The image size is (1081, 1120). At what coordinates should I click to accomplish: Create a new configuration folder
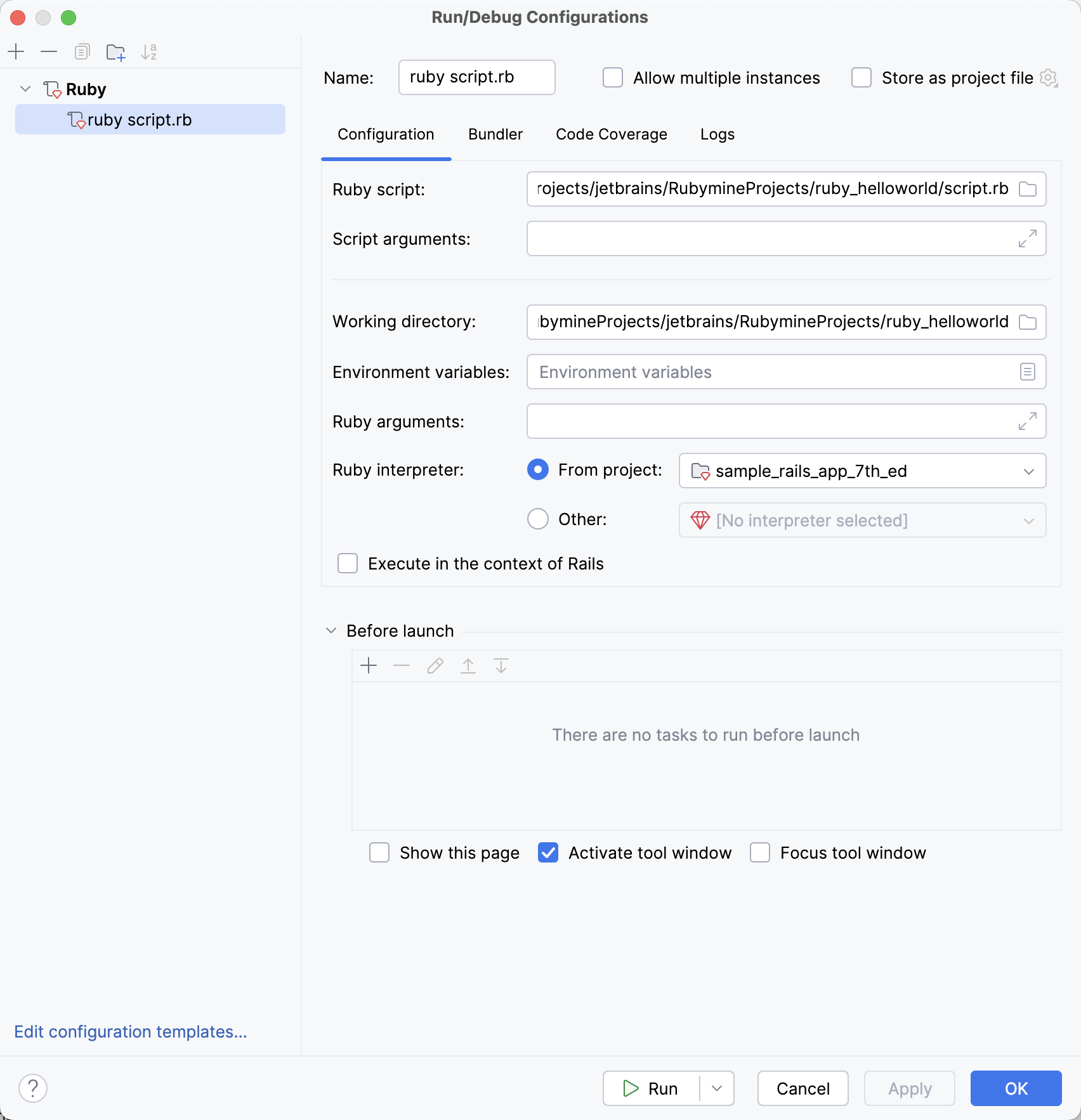[115, 52]
